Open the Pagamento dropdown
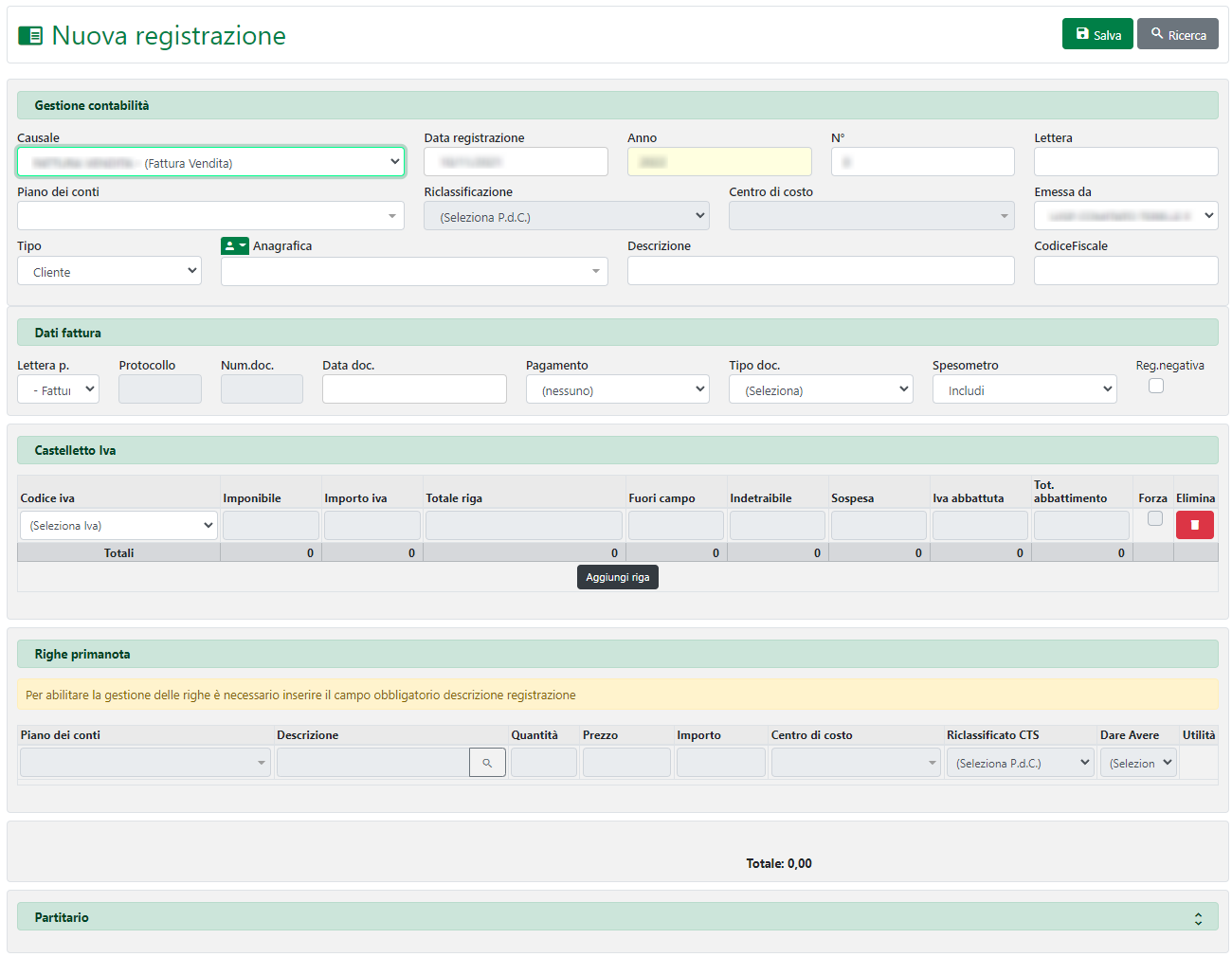Viewport: 1232px width, 957px height. click(617, 389)
